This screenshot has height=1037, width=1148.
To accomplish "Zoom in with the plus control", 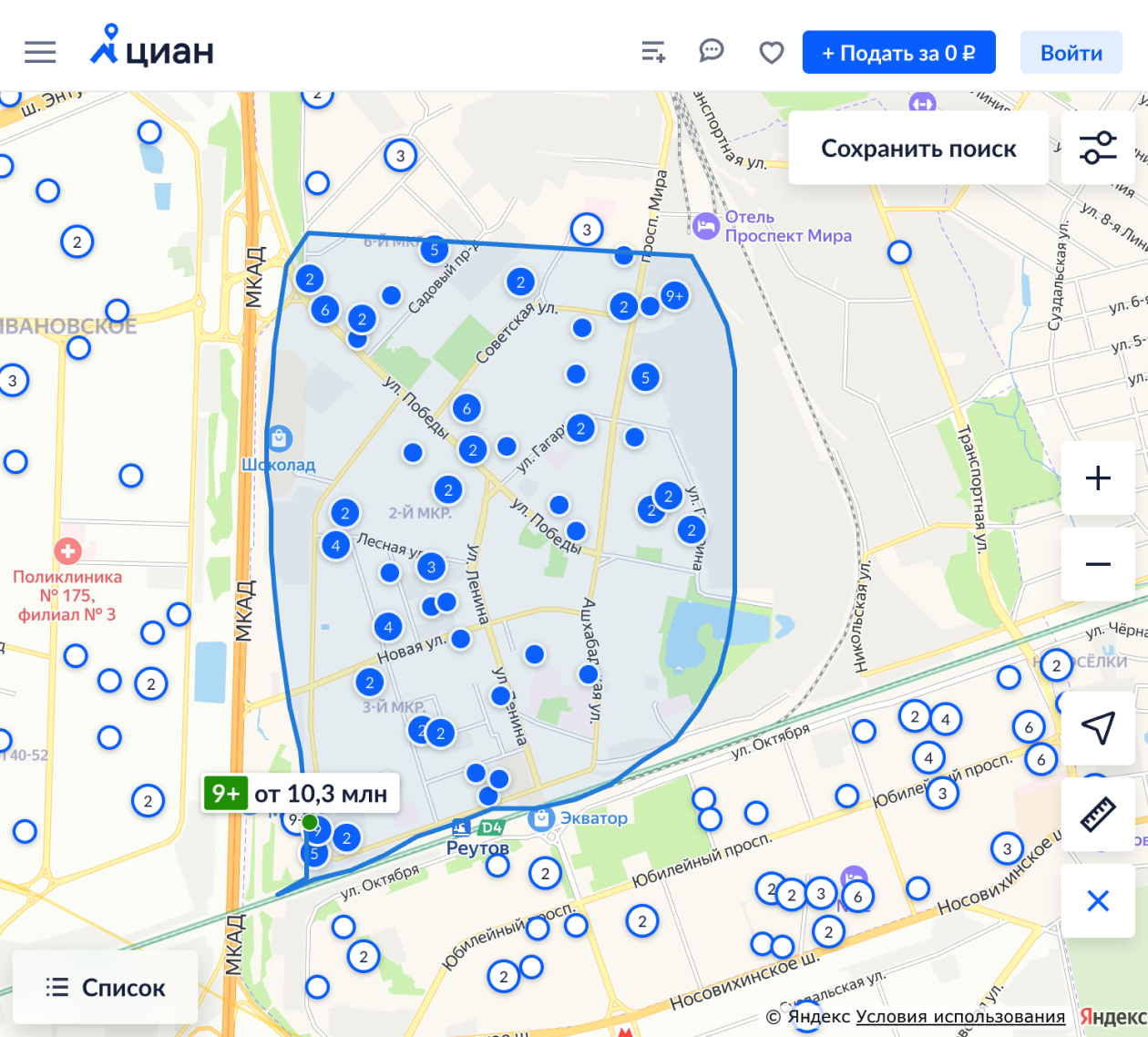I will [1098, 477].
